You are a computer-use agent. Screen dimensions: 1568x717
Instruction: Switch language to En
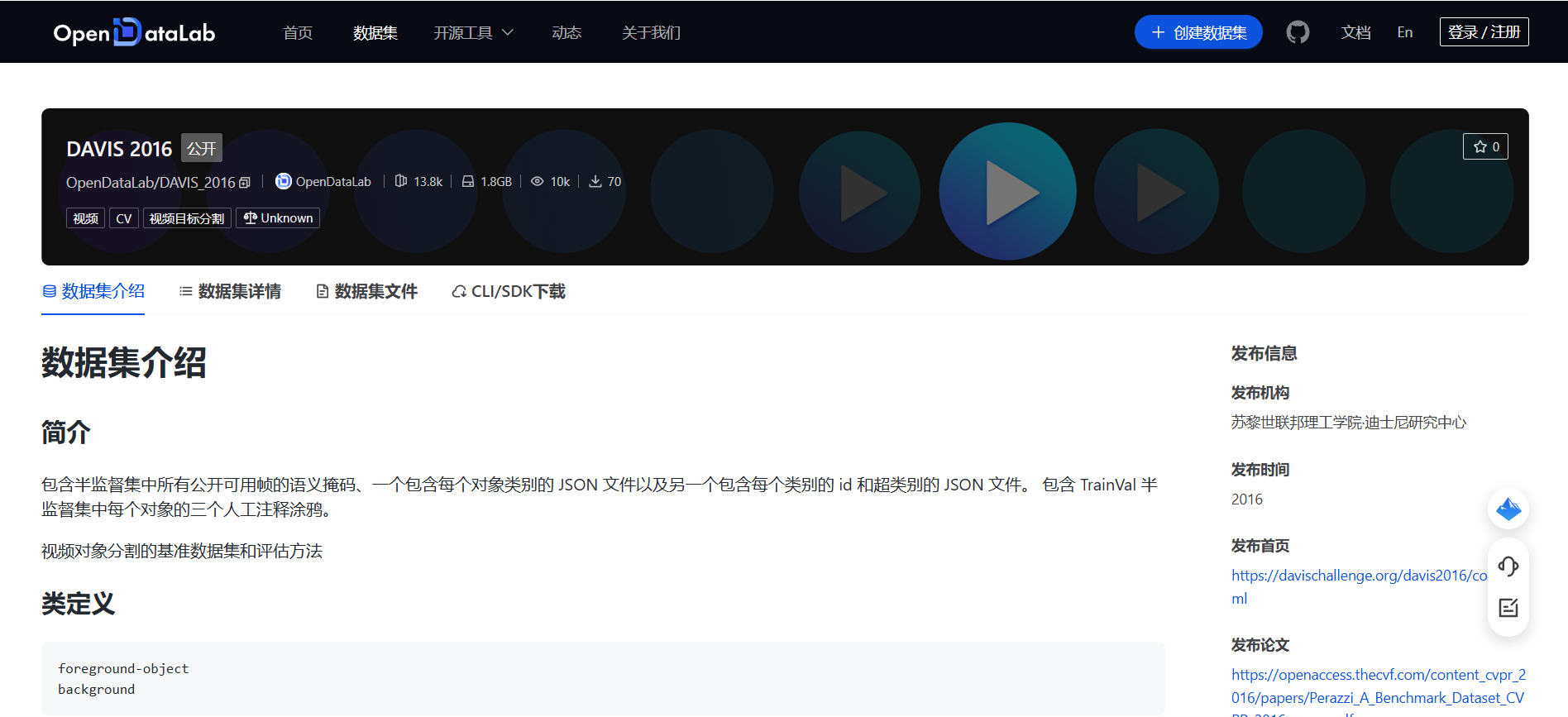pyautogui.click(x=1405, y=32)
